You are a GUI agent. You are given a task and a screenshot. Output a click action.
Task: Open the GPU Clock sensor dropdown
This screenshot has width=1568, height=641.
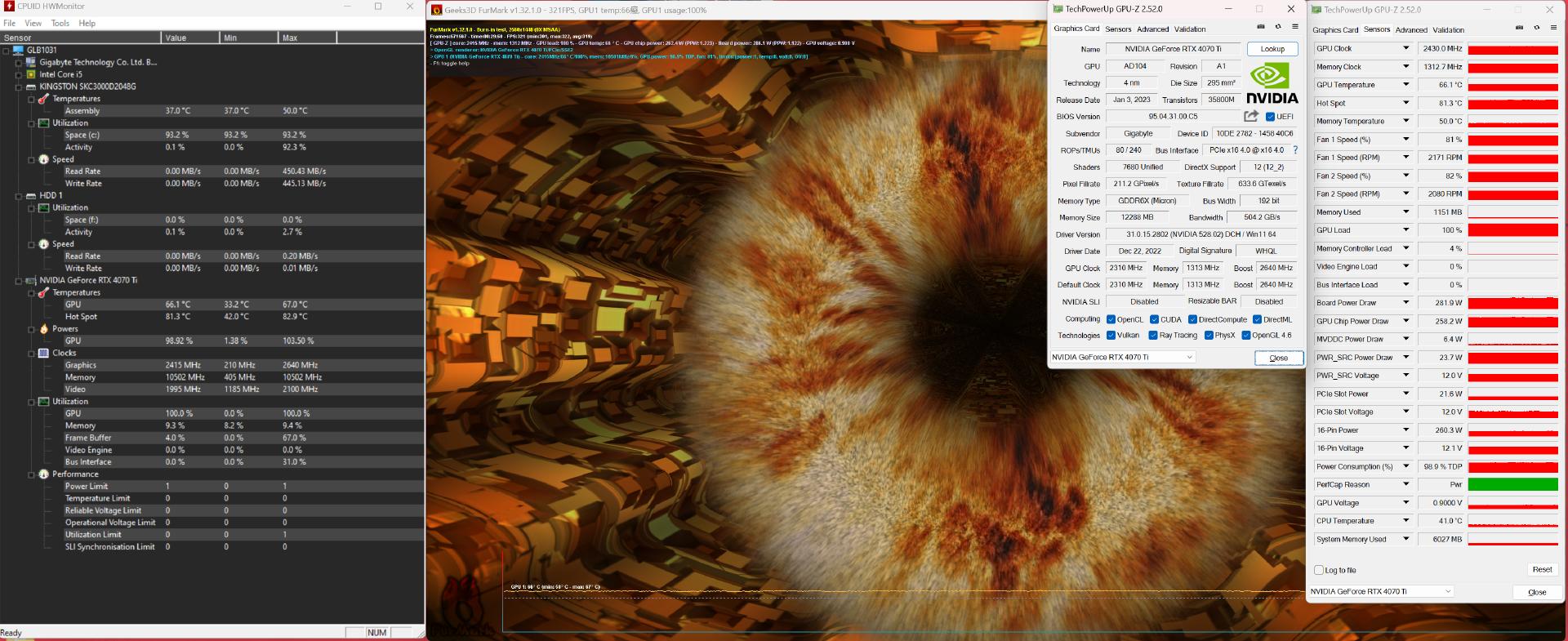point(1405,49)
